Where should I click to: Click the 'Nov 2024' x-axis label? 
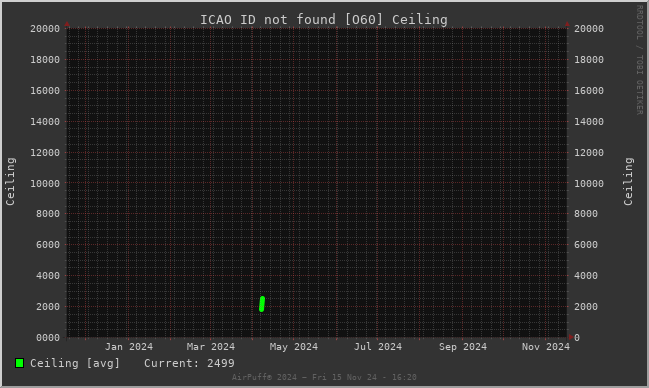[546, 347]
